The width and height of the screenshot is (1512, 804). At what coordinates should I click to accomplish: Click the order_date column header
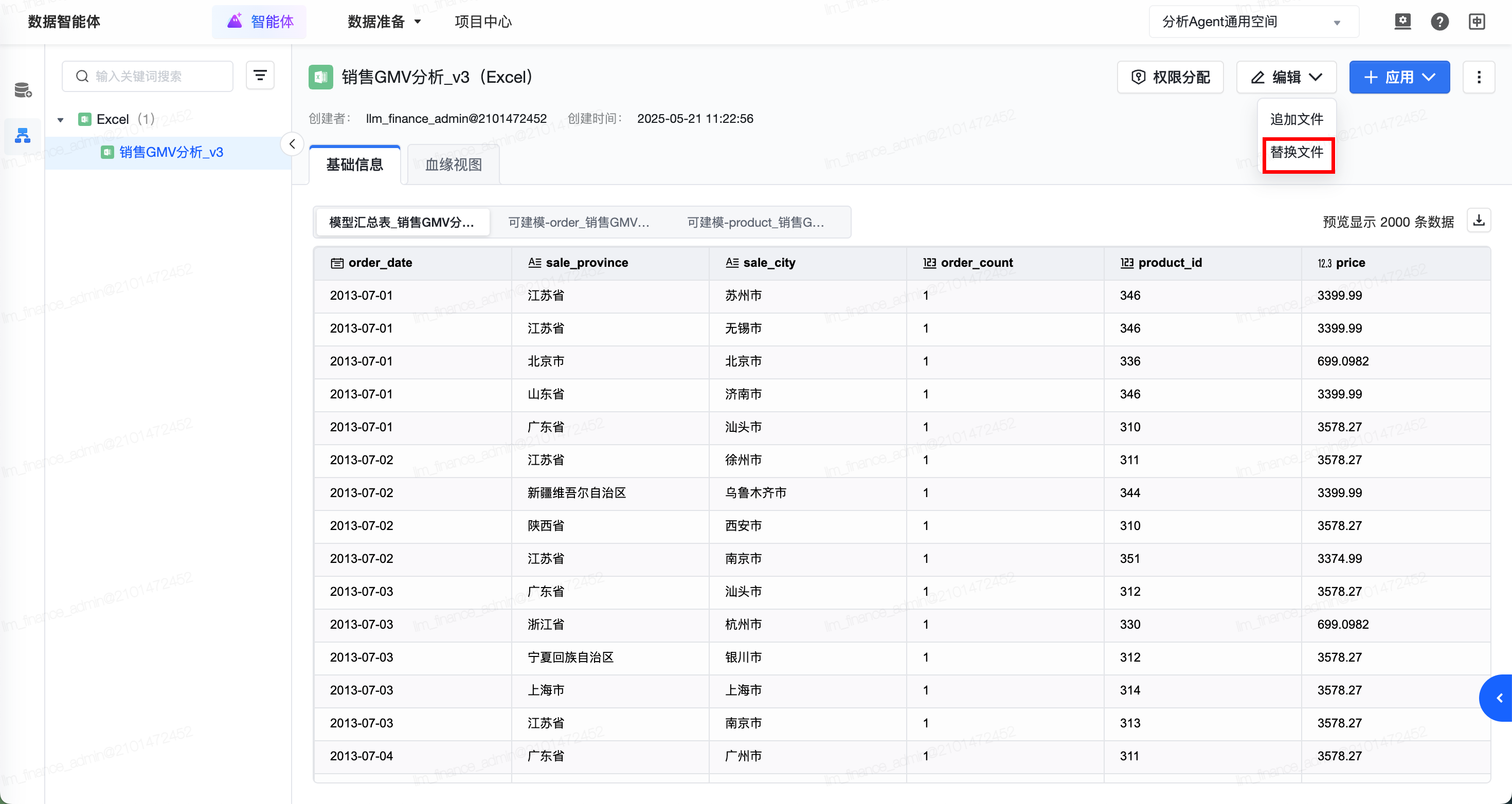tap(412, 263)
